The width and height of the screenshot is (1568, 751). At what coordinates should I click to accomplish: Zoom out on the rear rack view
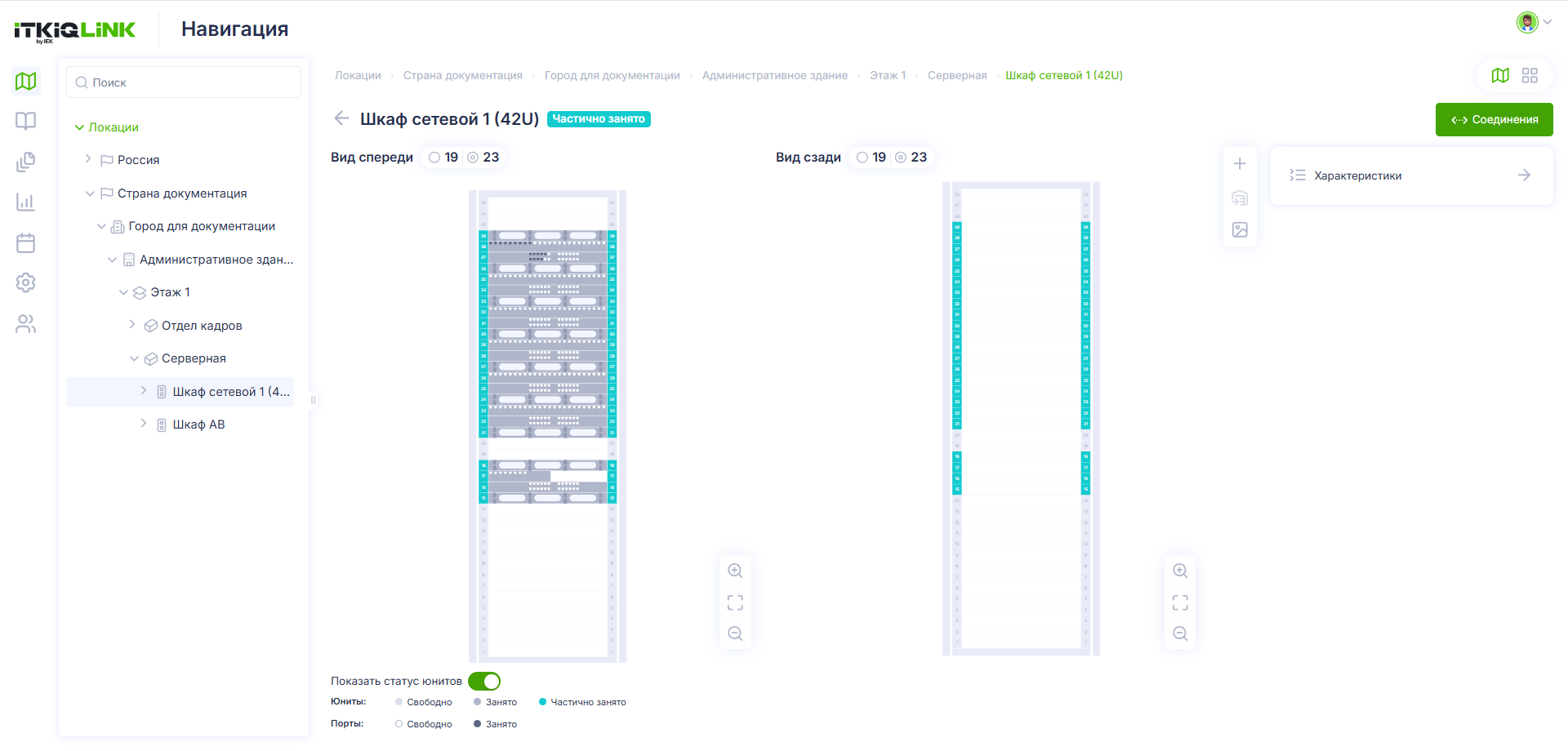tap(1180, 633)
